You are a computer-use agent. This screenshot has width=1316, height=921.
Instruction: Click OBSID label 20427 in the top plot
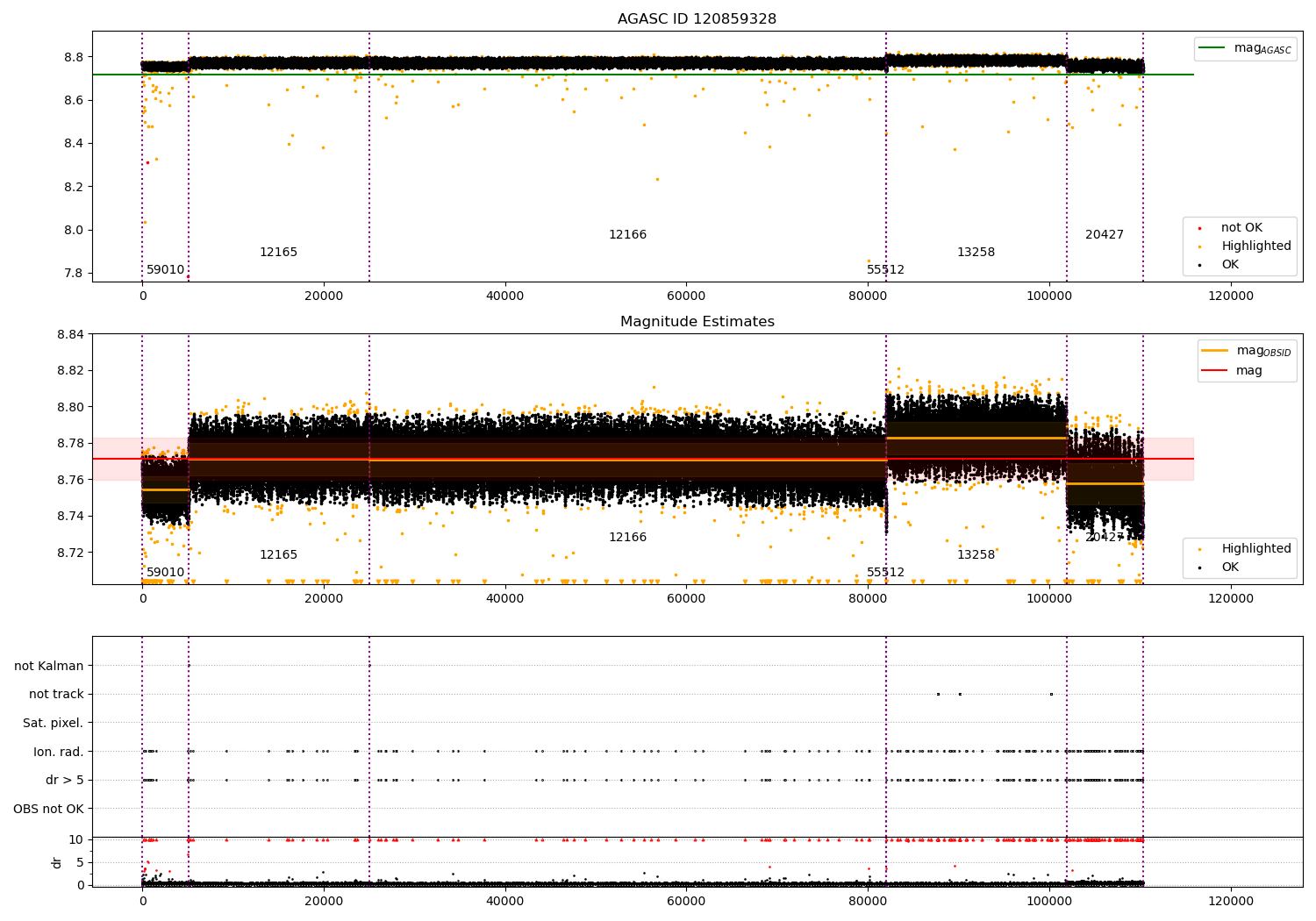pos(1104,235)
